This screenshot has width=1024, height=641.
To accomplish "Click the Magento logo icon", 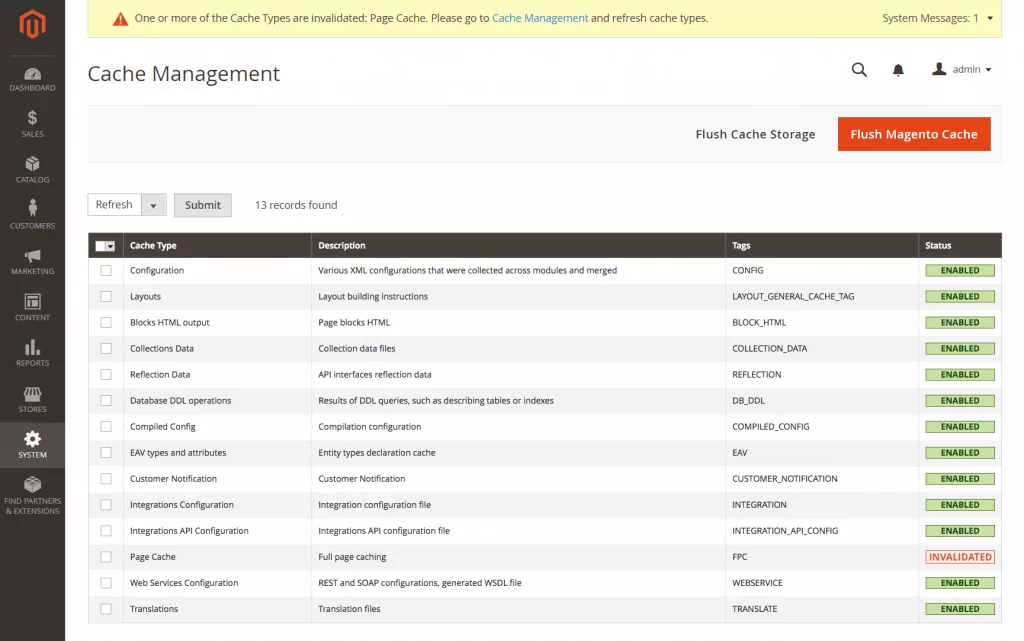I will coord(32,25).
